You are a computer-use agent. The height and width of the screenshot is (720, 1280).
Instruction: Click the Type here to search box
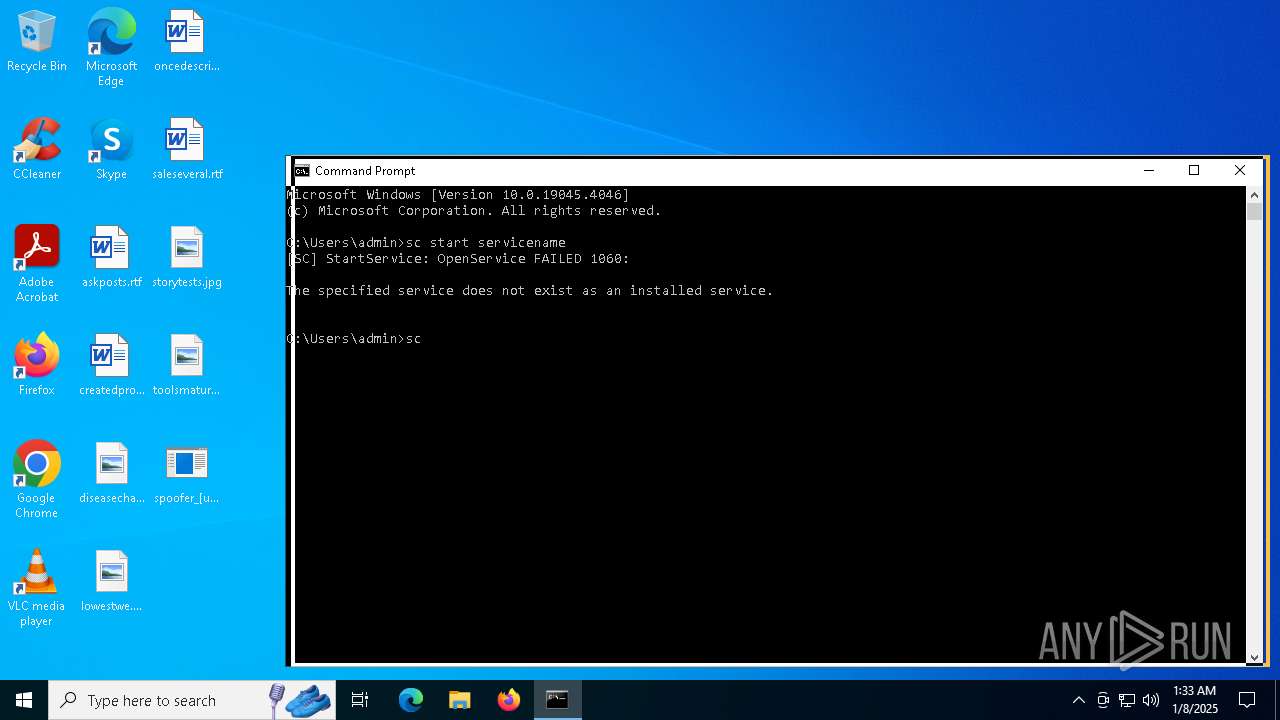click(x=192, y=700)
